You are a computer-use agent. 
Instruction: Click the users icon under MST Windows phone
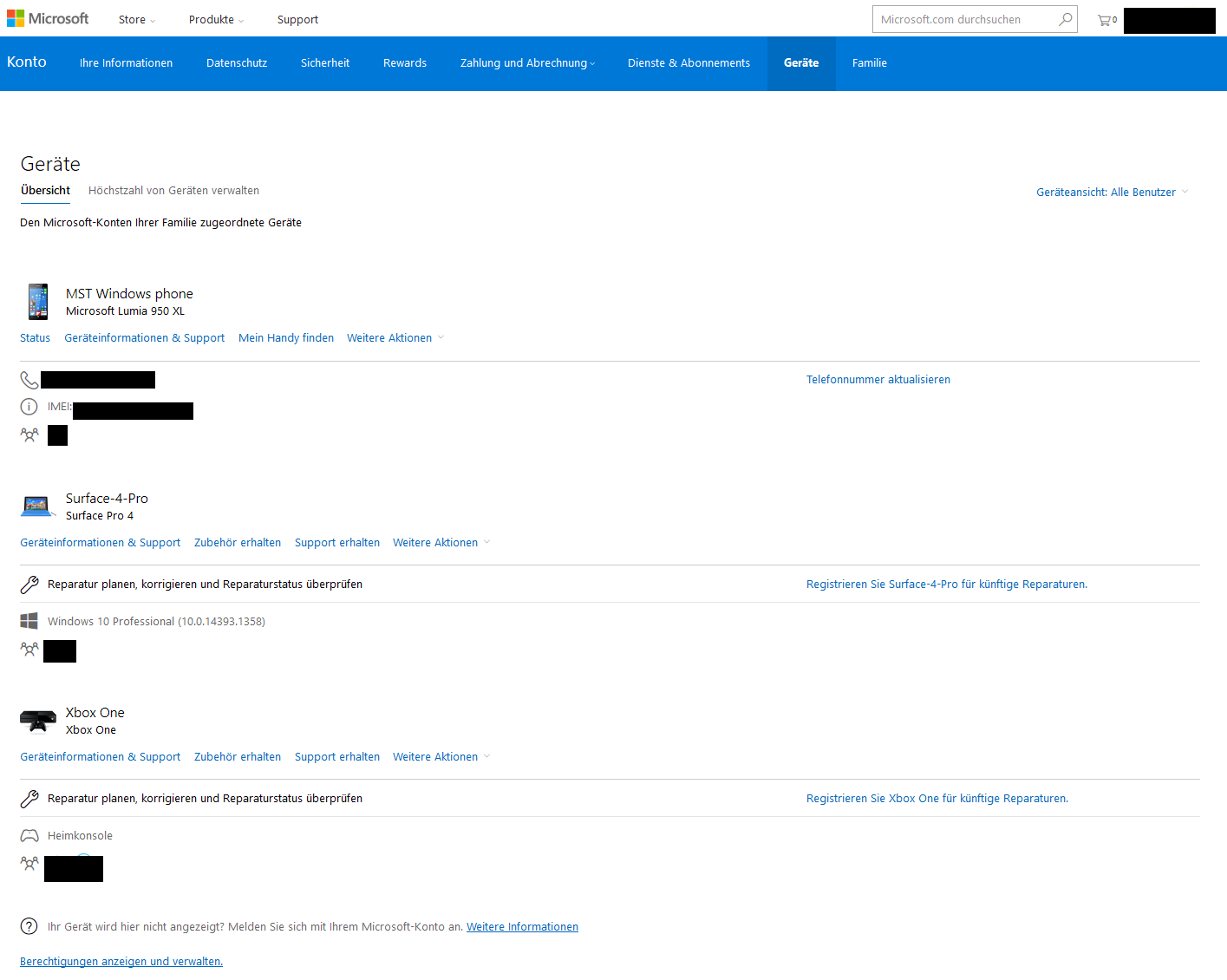tap(29, 434)
